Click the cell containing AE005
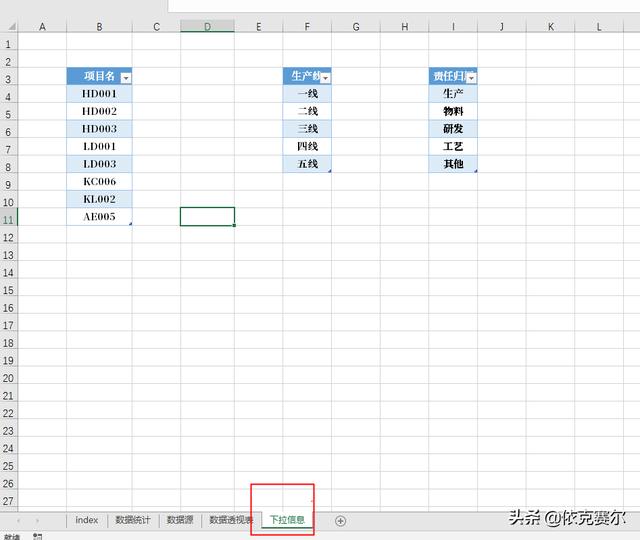The width and height of the screenshot is (640, 540). coord(99,217)
